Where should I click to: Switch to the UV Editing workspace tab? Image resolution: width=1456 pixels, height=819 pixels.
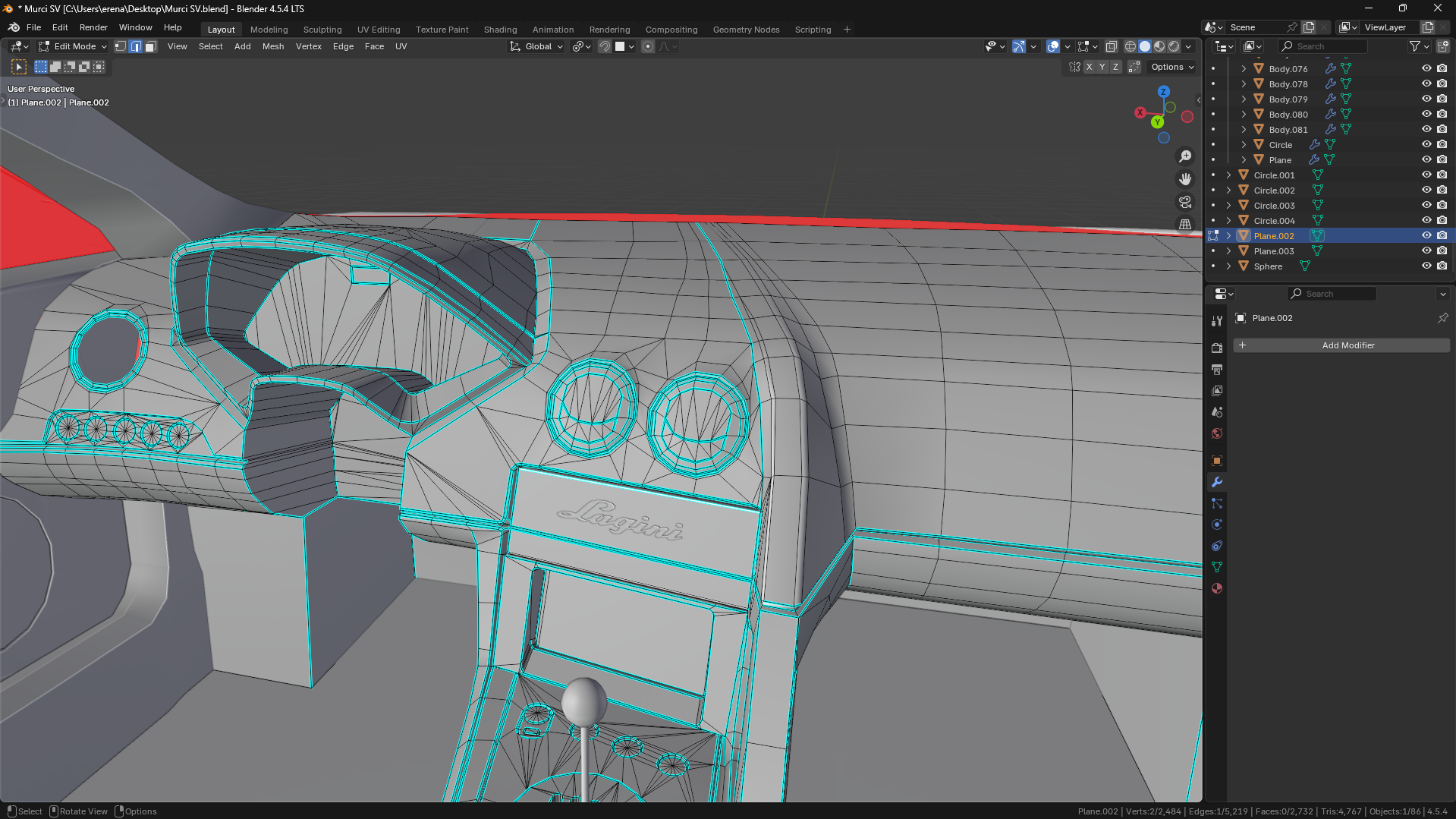pos(378,30)
